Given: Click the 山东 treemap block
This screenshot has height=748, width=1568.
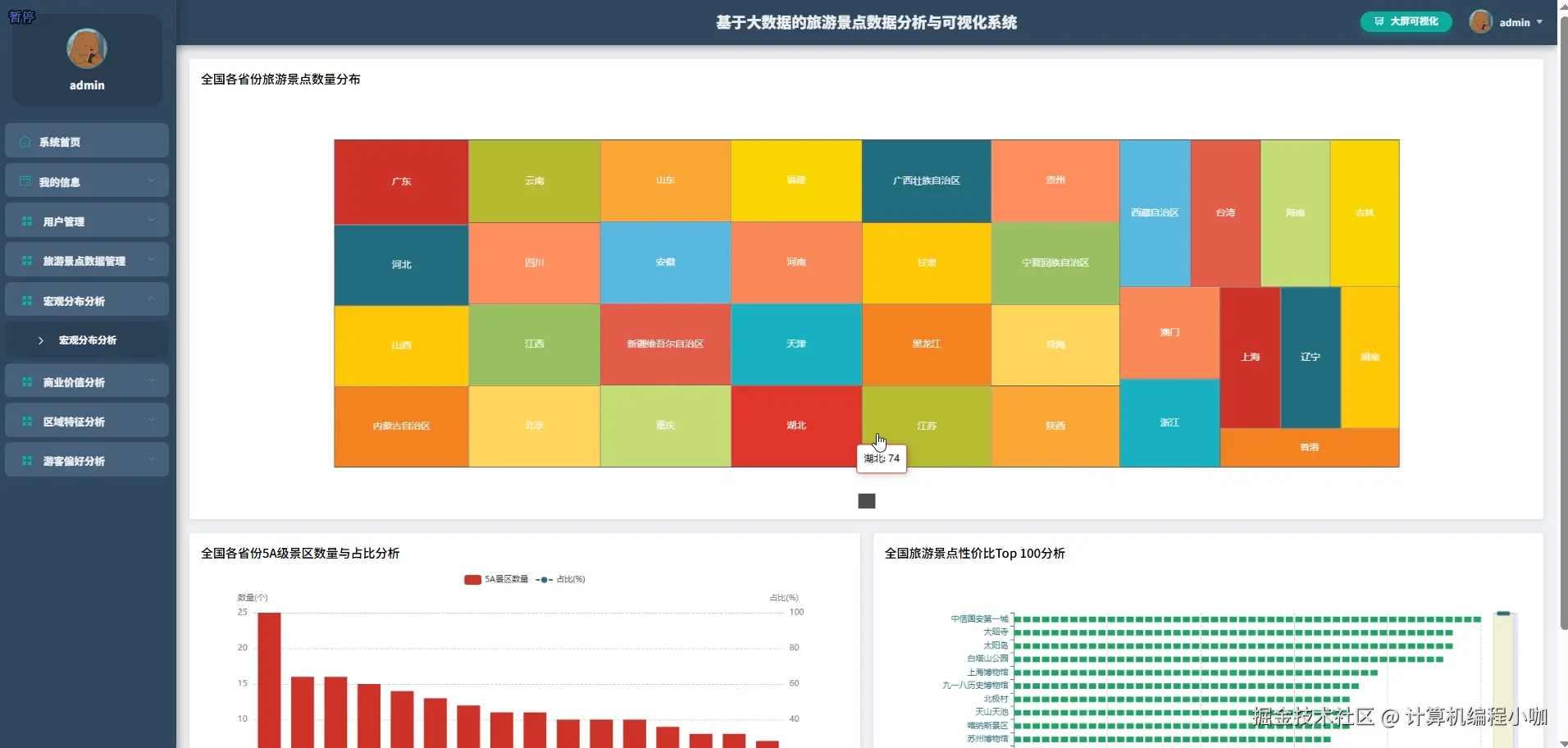Looking at the screenshot, I should pyautogui.click(x=666, y=180).
